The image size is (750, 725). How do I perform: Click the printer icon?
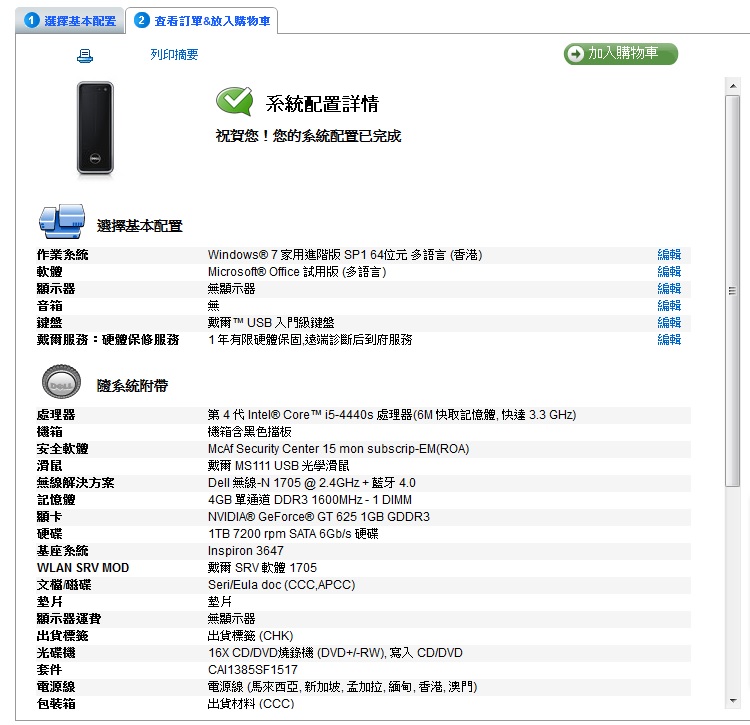[x=85, y=56]
